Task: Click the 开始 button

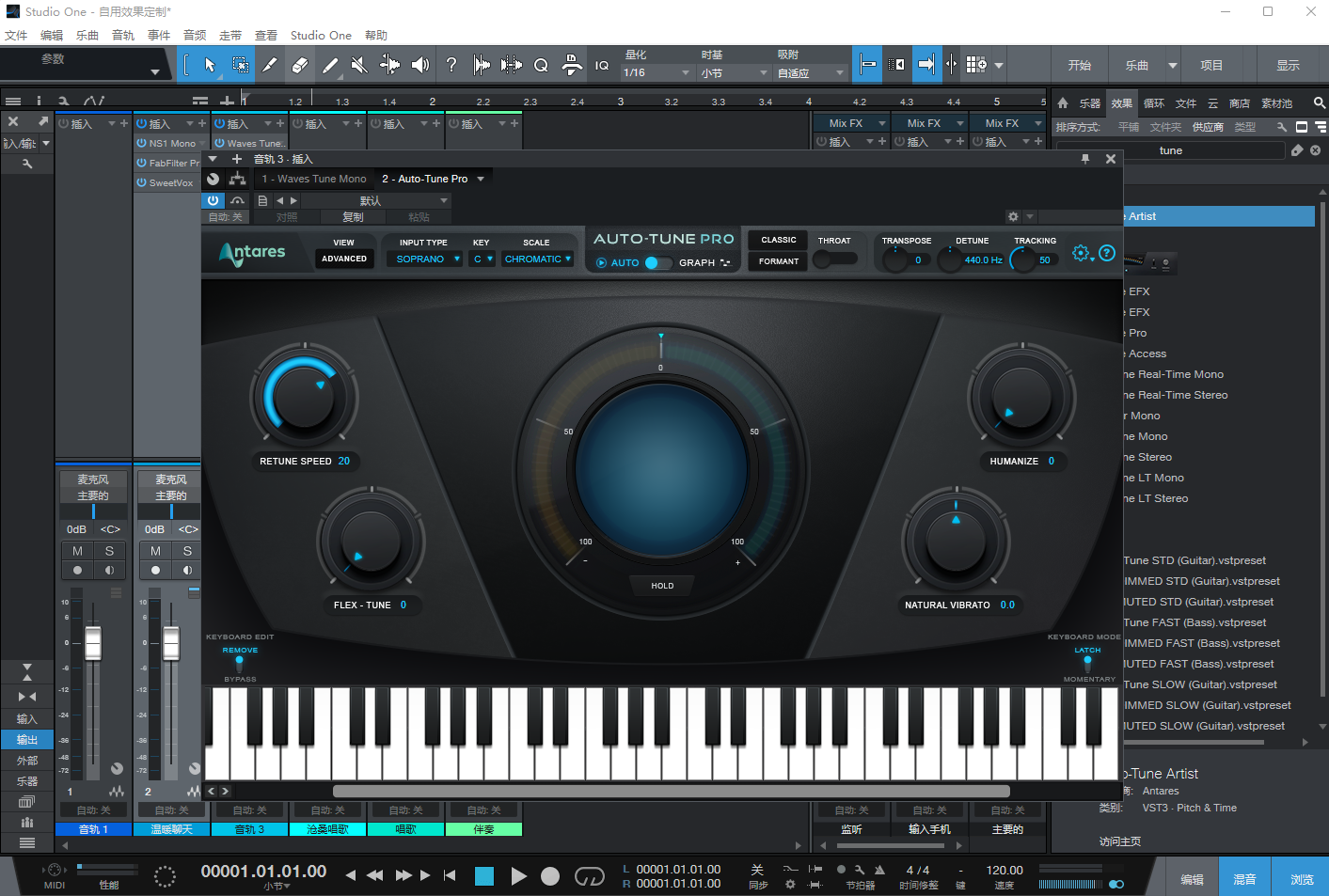Action: click(1079, 66)
